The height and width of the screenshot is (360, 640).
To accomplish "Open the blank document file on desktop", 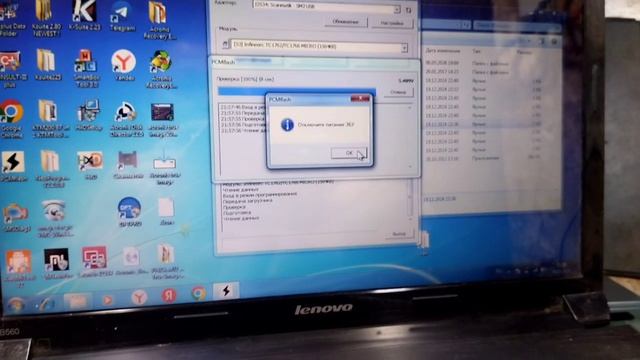I will click(166, 211).
